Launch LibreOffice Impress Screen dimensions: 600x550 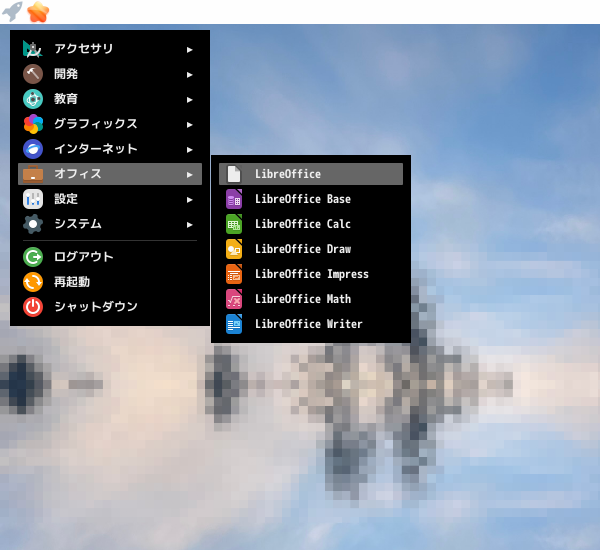coord(311,274)
